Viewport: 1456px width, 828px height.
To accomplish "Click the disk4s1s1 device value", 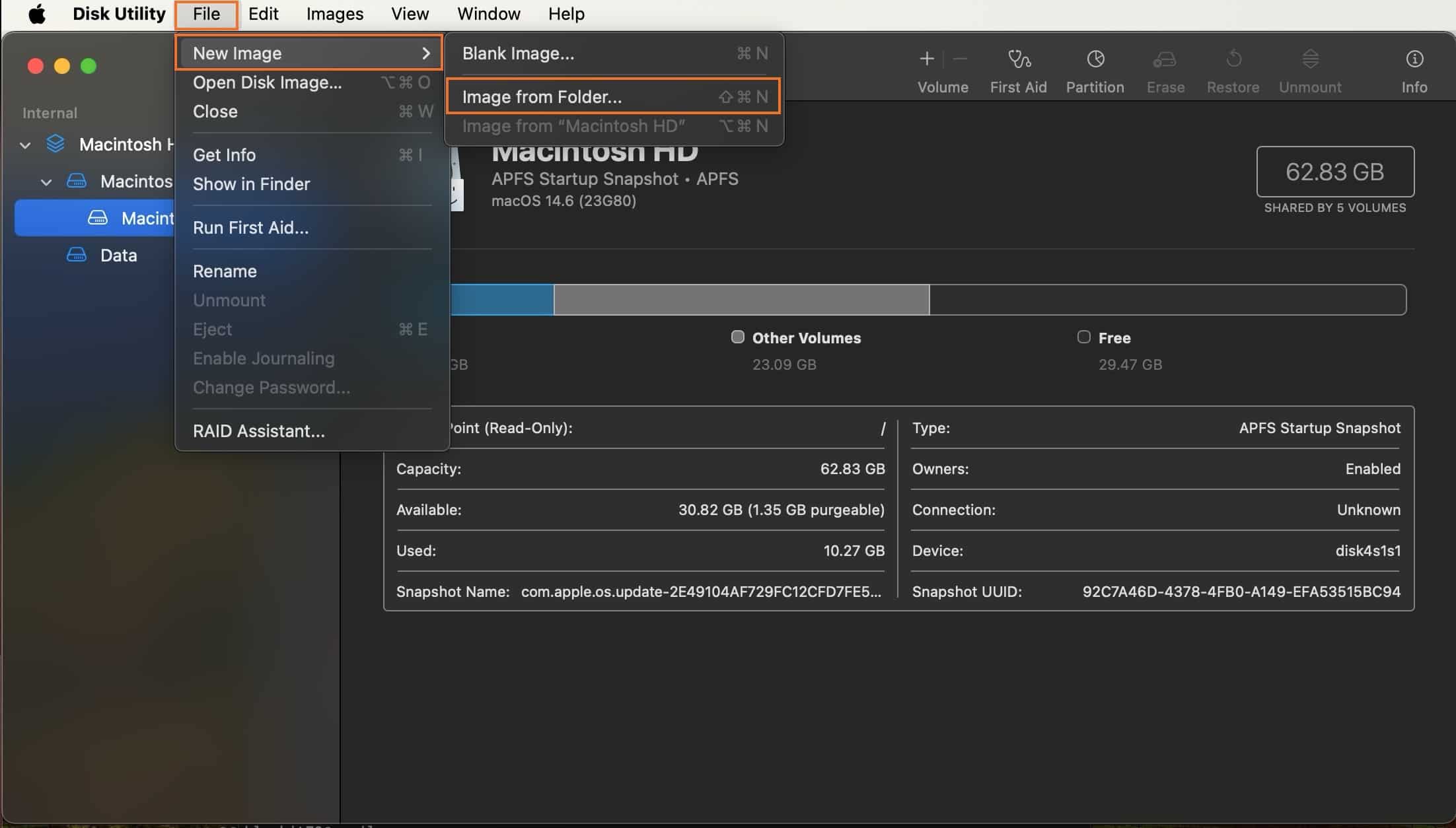I will tap(1367, 551).
